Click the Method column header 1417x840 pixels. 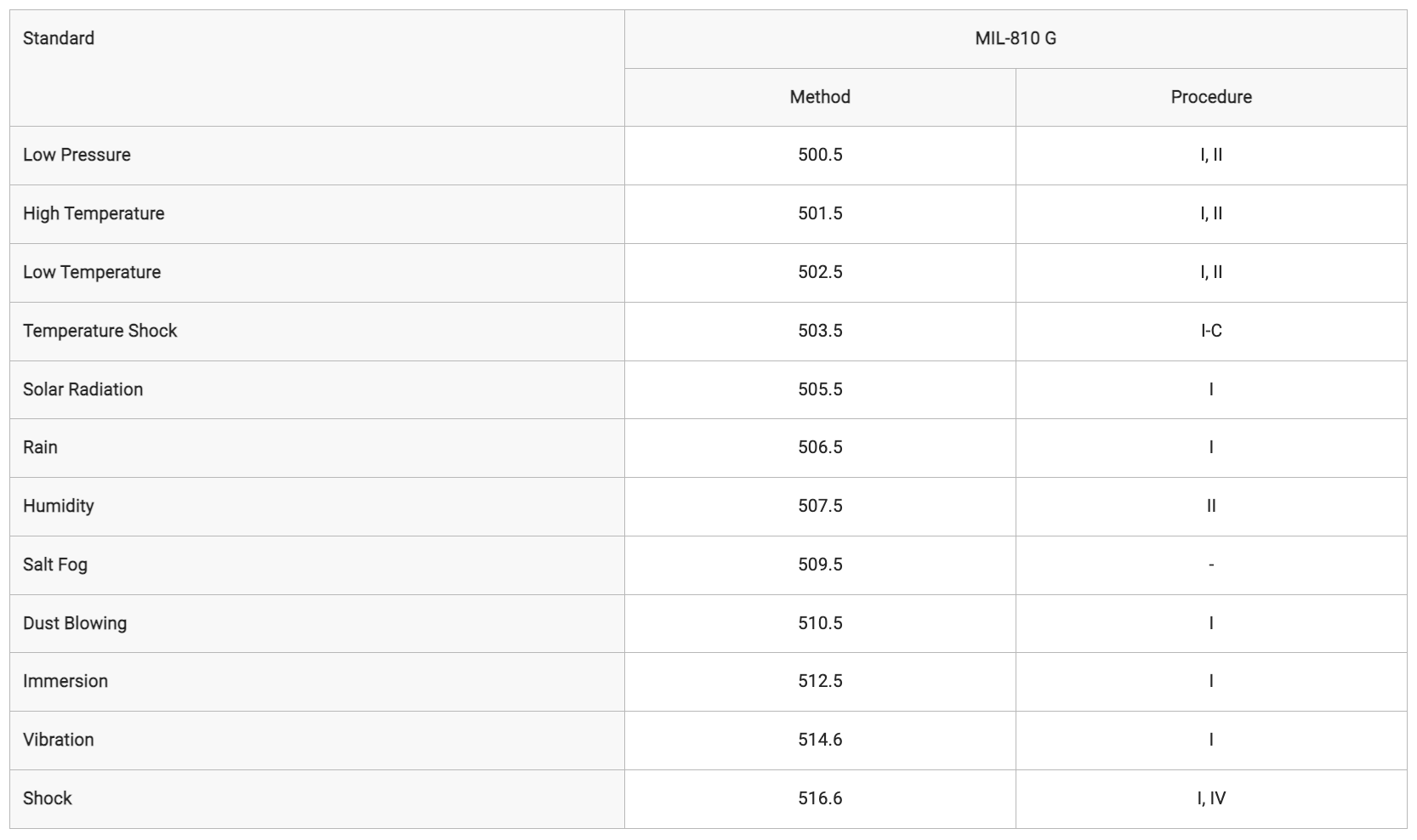[820, 98]
